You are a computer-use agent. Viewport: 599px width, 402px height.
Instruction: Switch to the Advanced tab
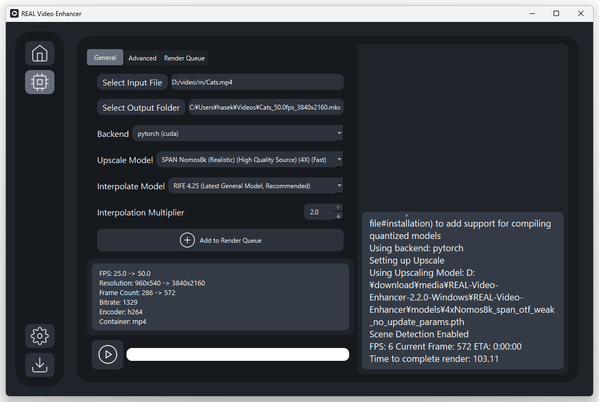coord(142,58)
